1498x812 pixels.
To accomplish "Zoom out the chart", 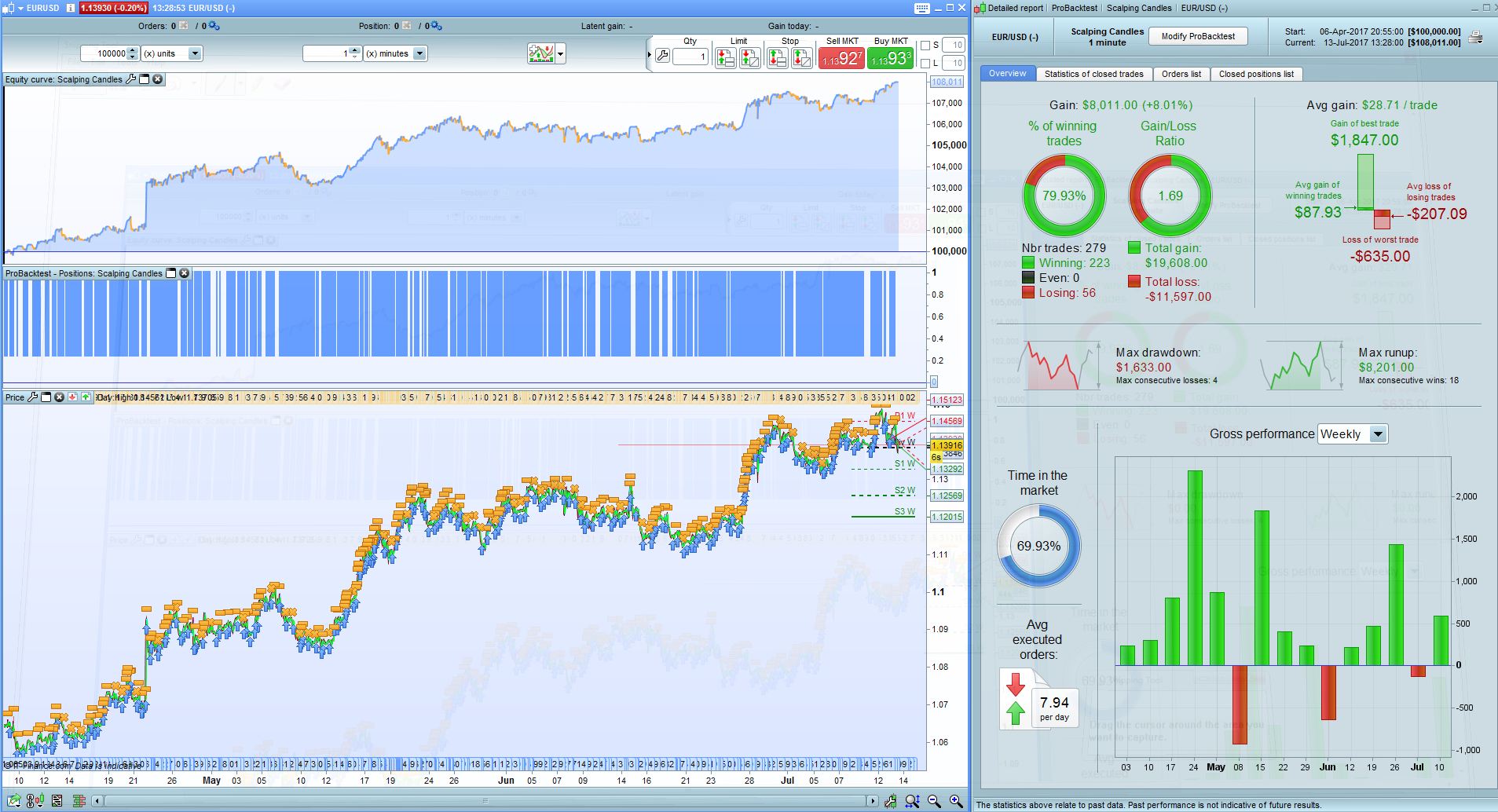I will click(x=935, y=801).
